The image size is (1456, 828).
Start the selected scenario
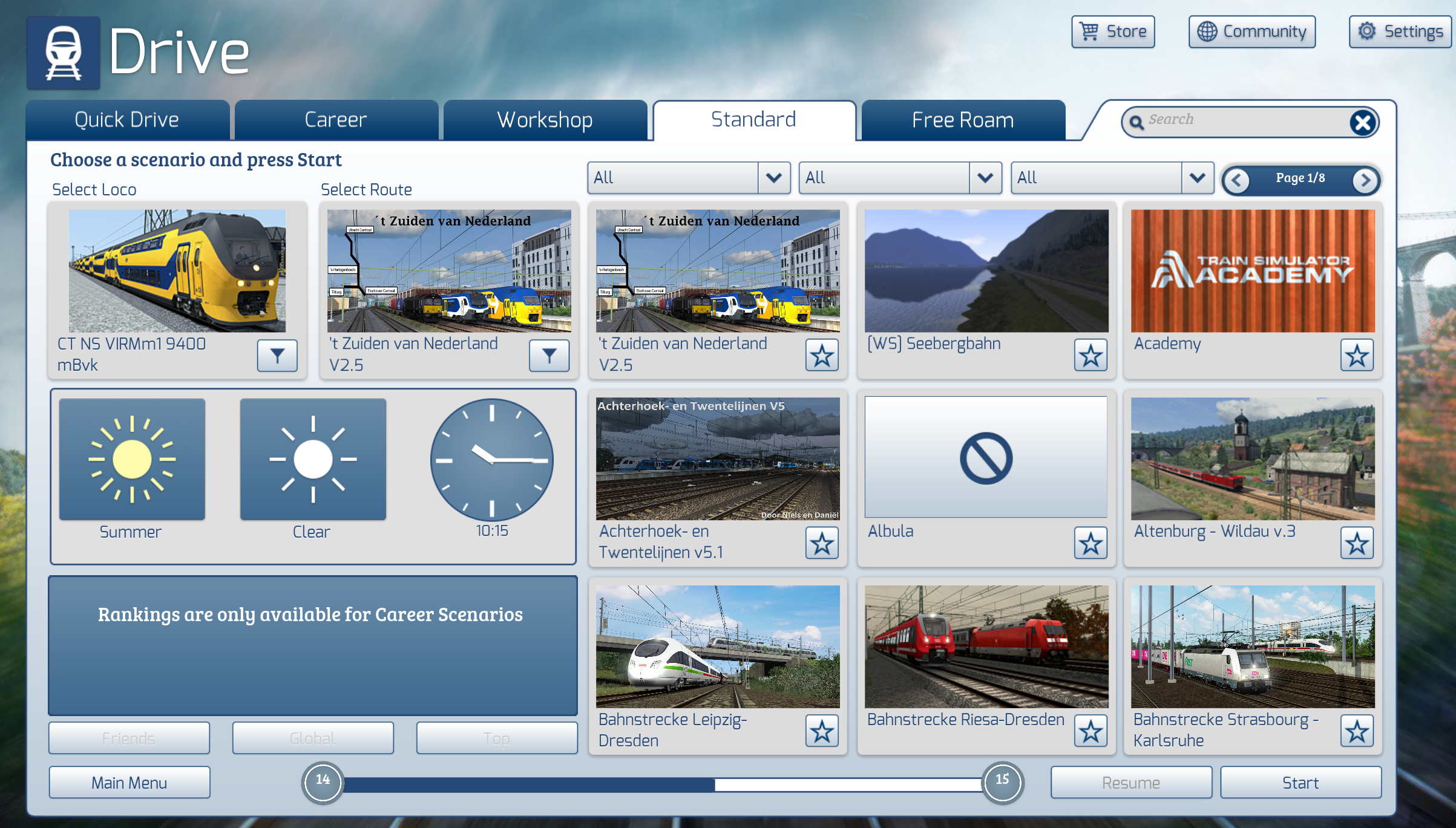click(x=1301, y=783)
